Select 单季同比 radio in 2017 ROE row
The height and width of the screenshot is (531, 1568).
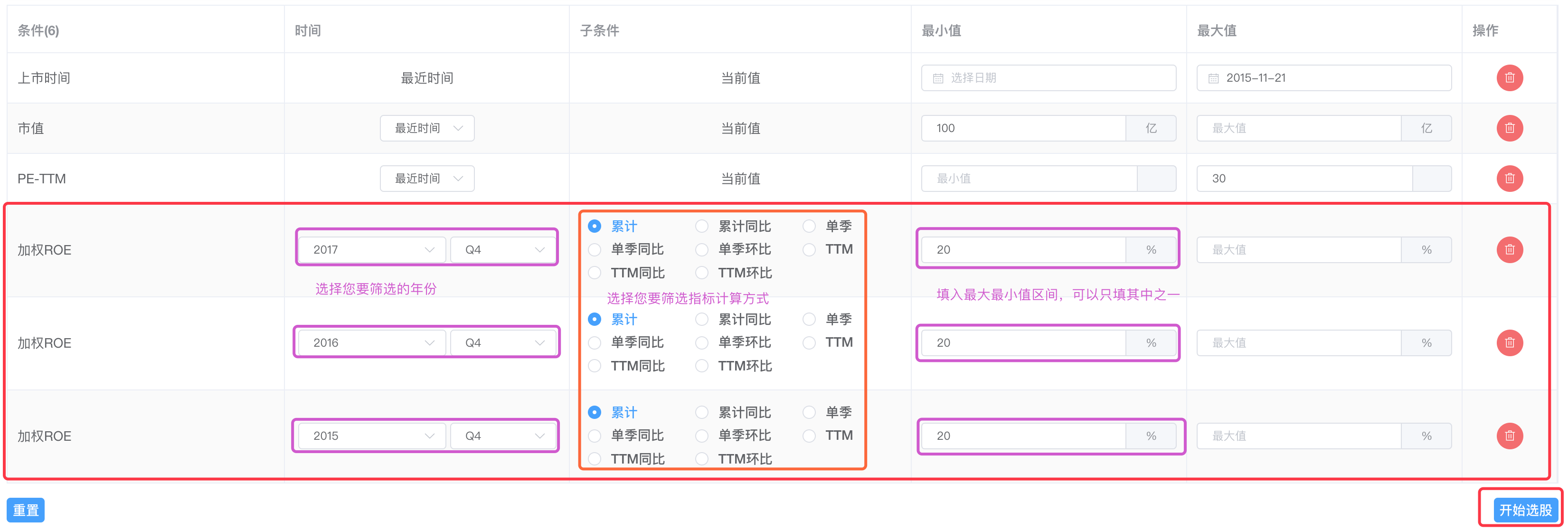pyautogui.click(x=595, y=250)
